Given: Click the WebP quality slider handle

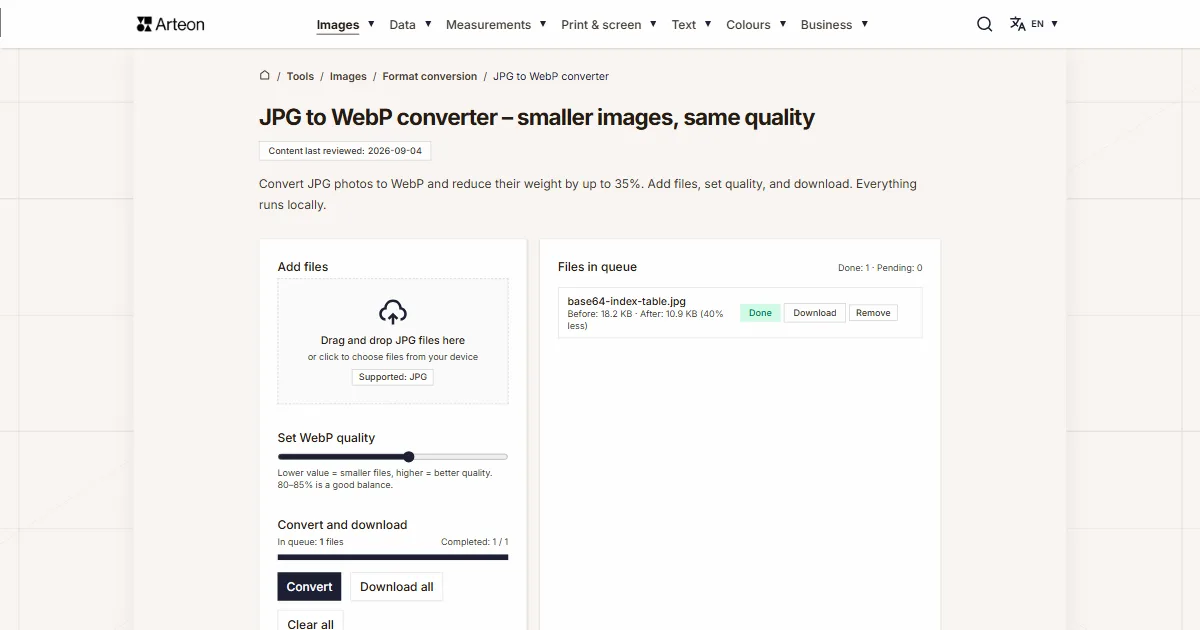Looking at the screenshot, I should pos(408,457).
